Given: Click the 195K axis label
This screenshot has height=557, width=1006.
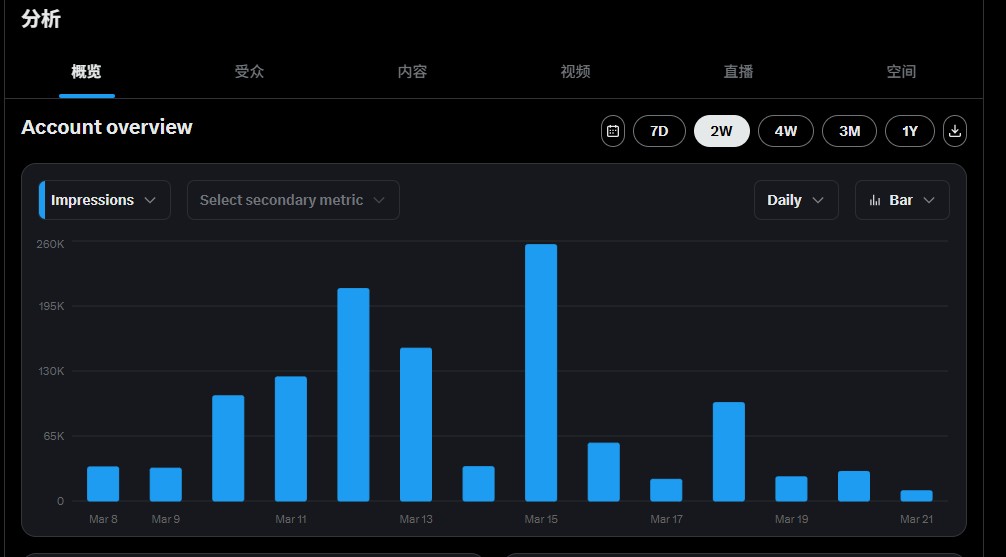Looking at the screenshot, I should (x=51, y=306).
